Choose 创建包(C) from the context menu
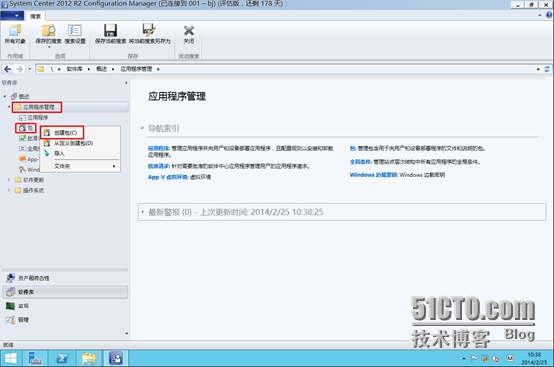 coord(80,133)
